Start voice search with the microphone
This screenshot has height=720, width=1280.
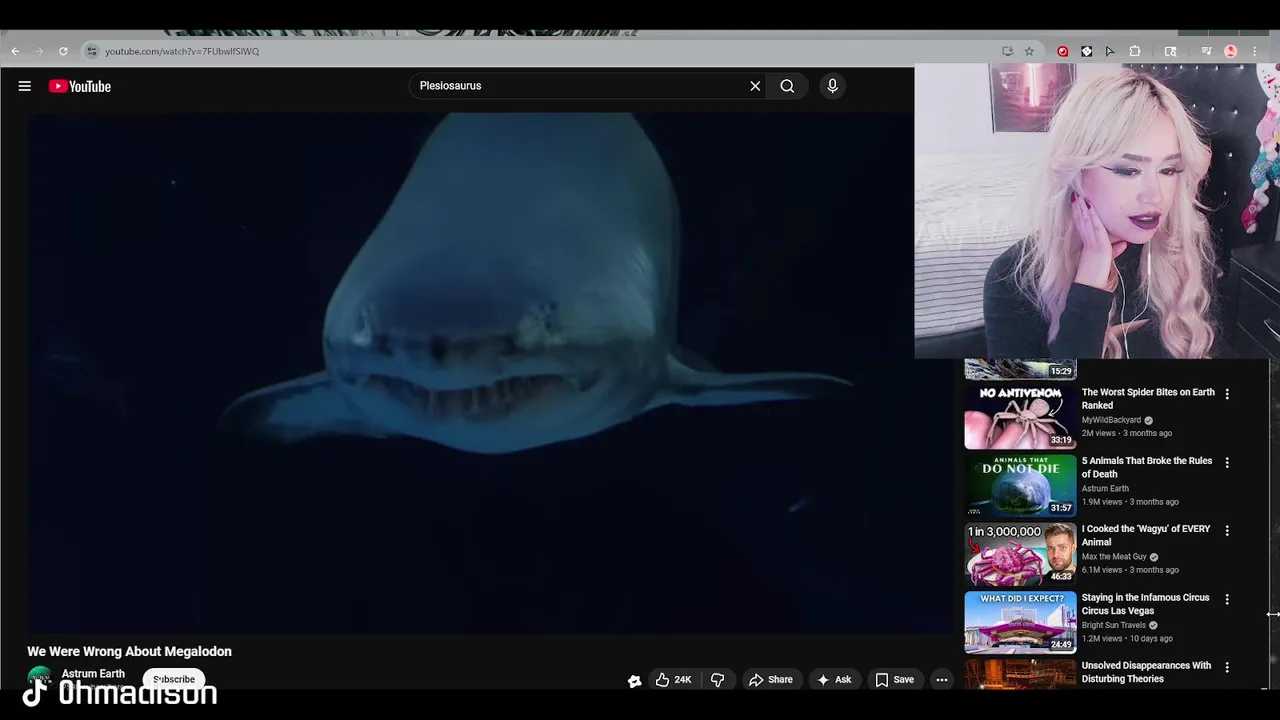coord(832,86)
